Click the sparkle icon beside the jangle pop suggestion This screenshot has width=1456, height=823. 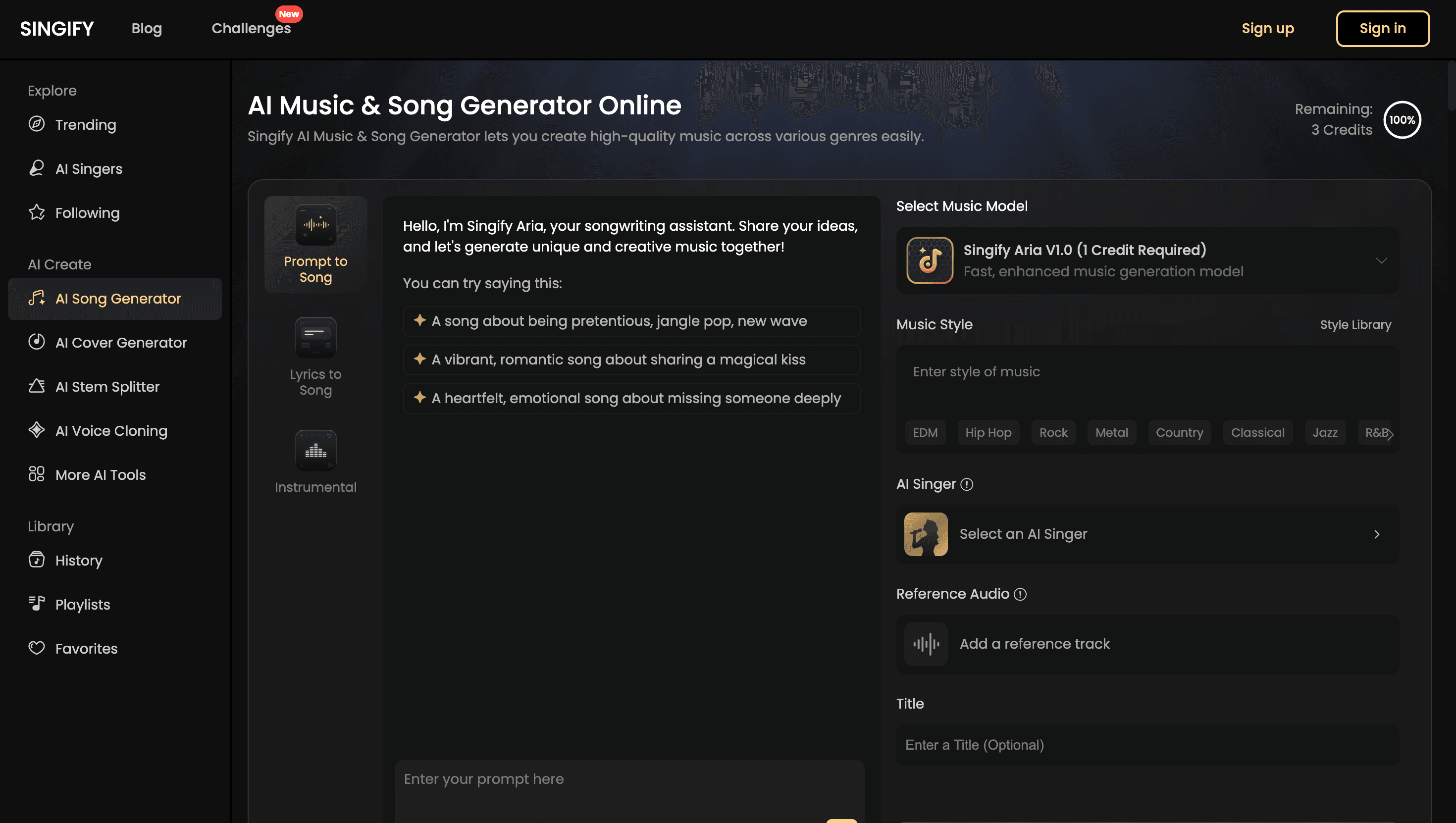click(x=419, y=320)
